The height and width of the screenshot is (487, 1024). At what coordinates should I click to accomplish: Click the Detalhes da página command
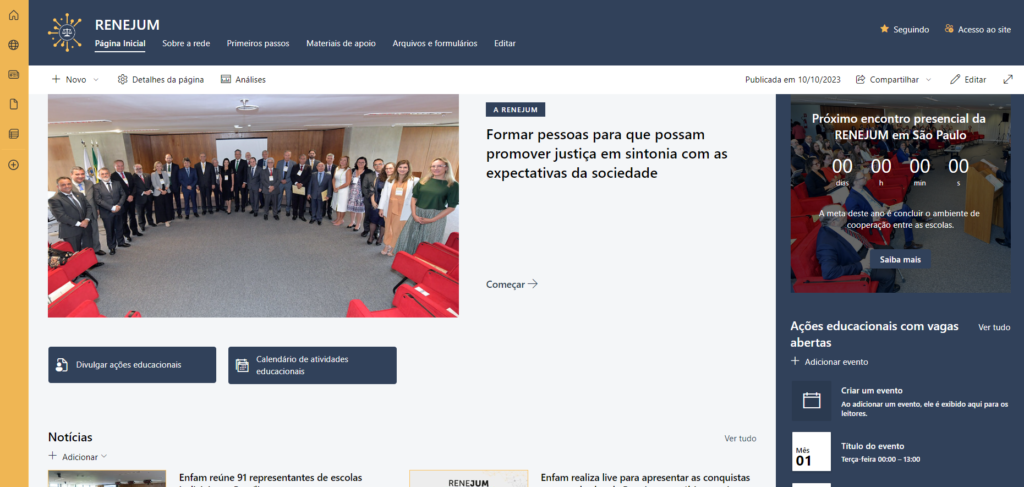[x=161, y=80]
